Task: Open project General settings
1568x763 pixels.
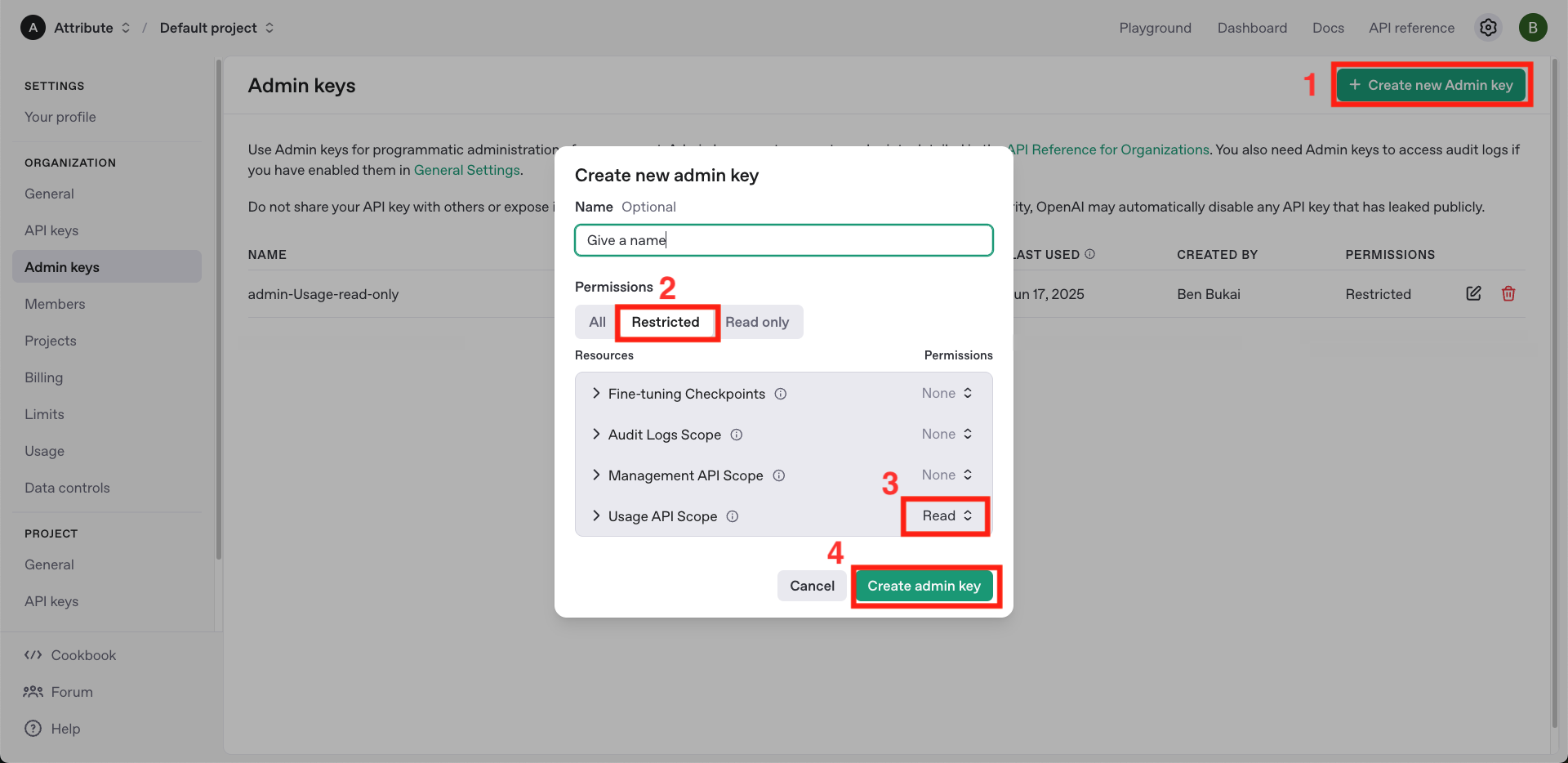Action: [49, 564]
